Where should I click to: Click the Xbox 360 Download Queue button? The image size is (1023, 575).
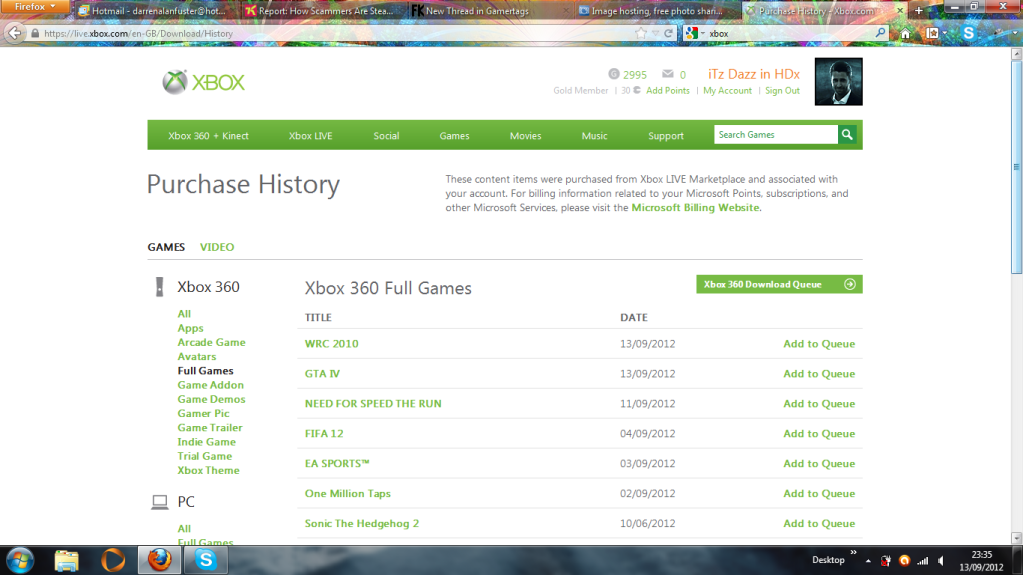pyautogui.click(x=779, y=284)
